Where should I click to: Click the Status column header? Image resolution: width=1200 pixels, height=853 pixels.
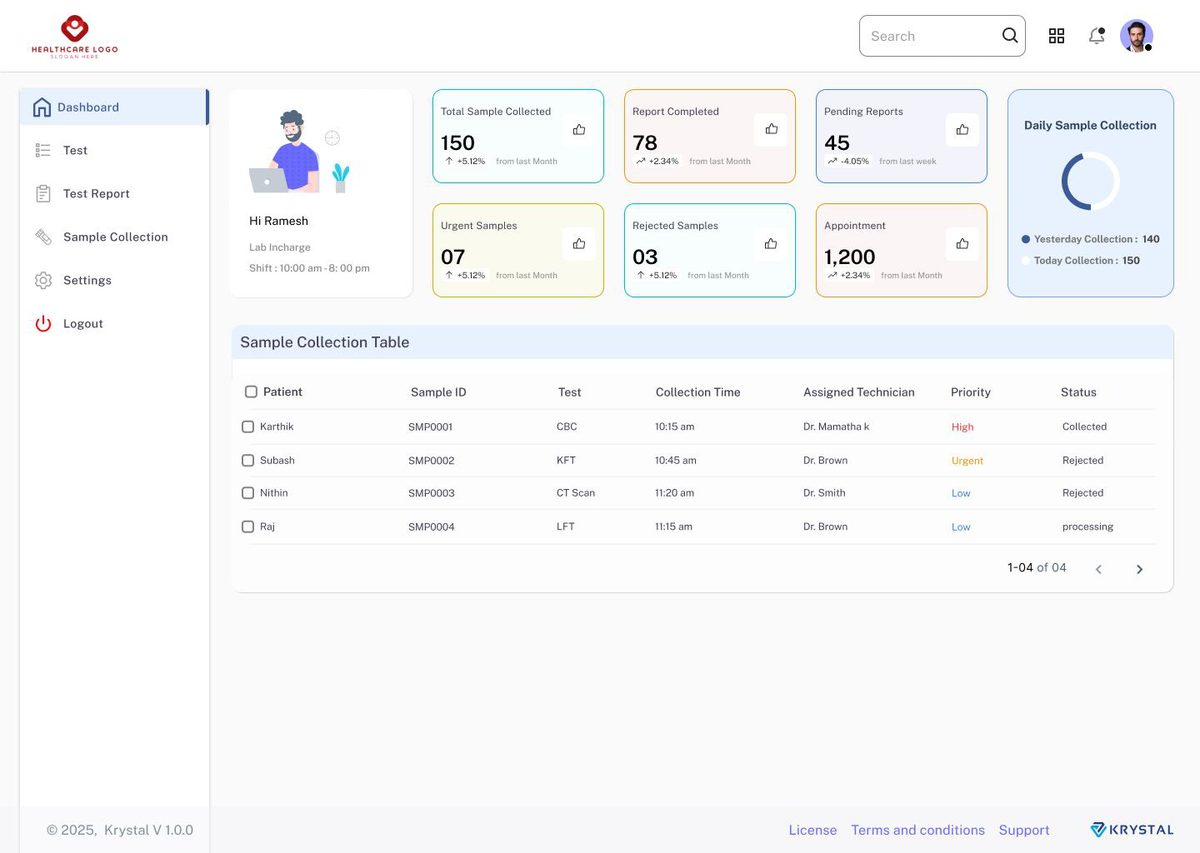pos(1079,392)
